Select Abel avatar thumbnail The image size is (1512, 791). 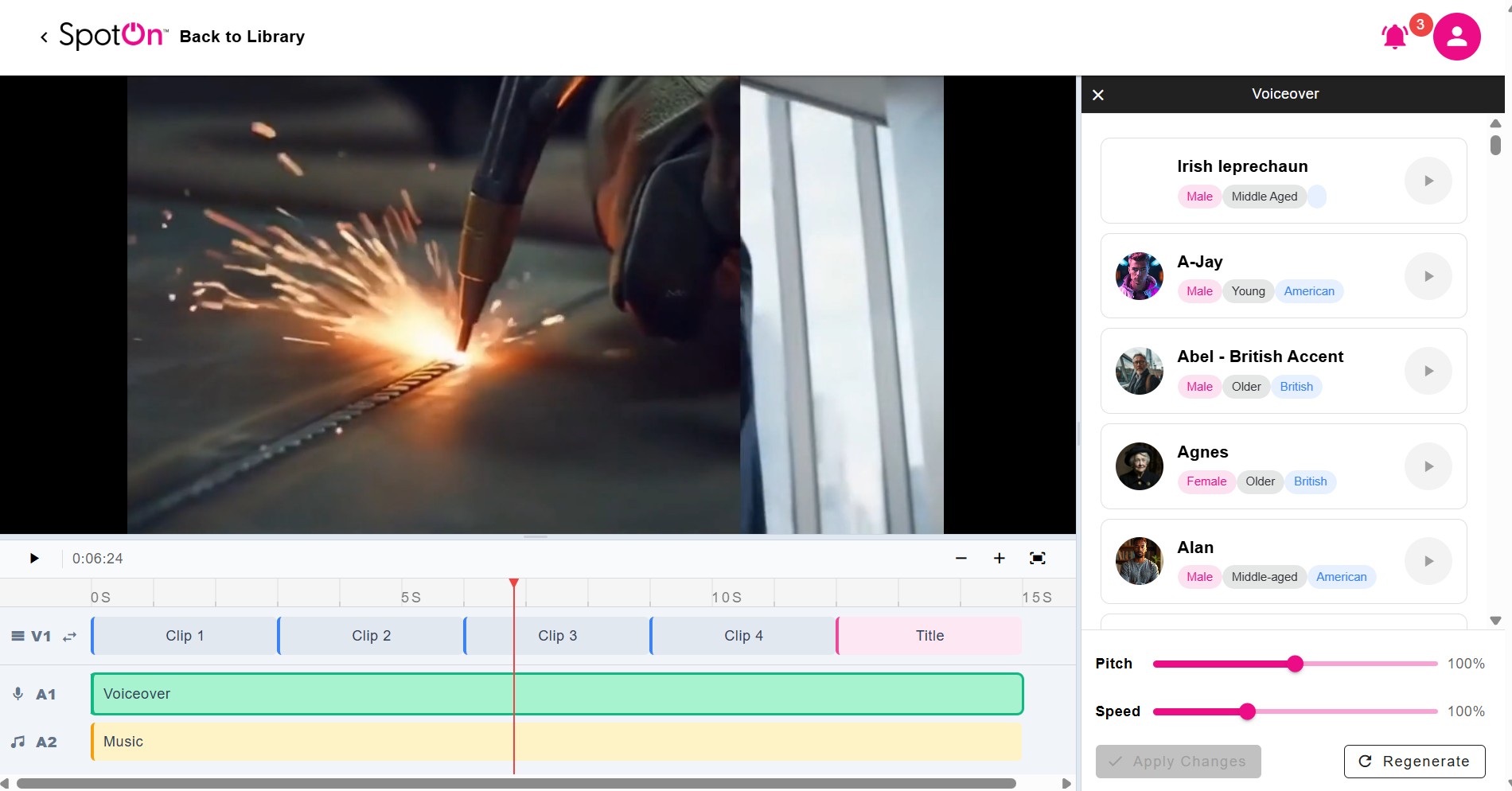coord(1140,371)
